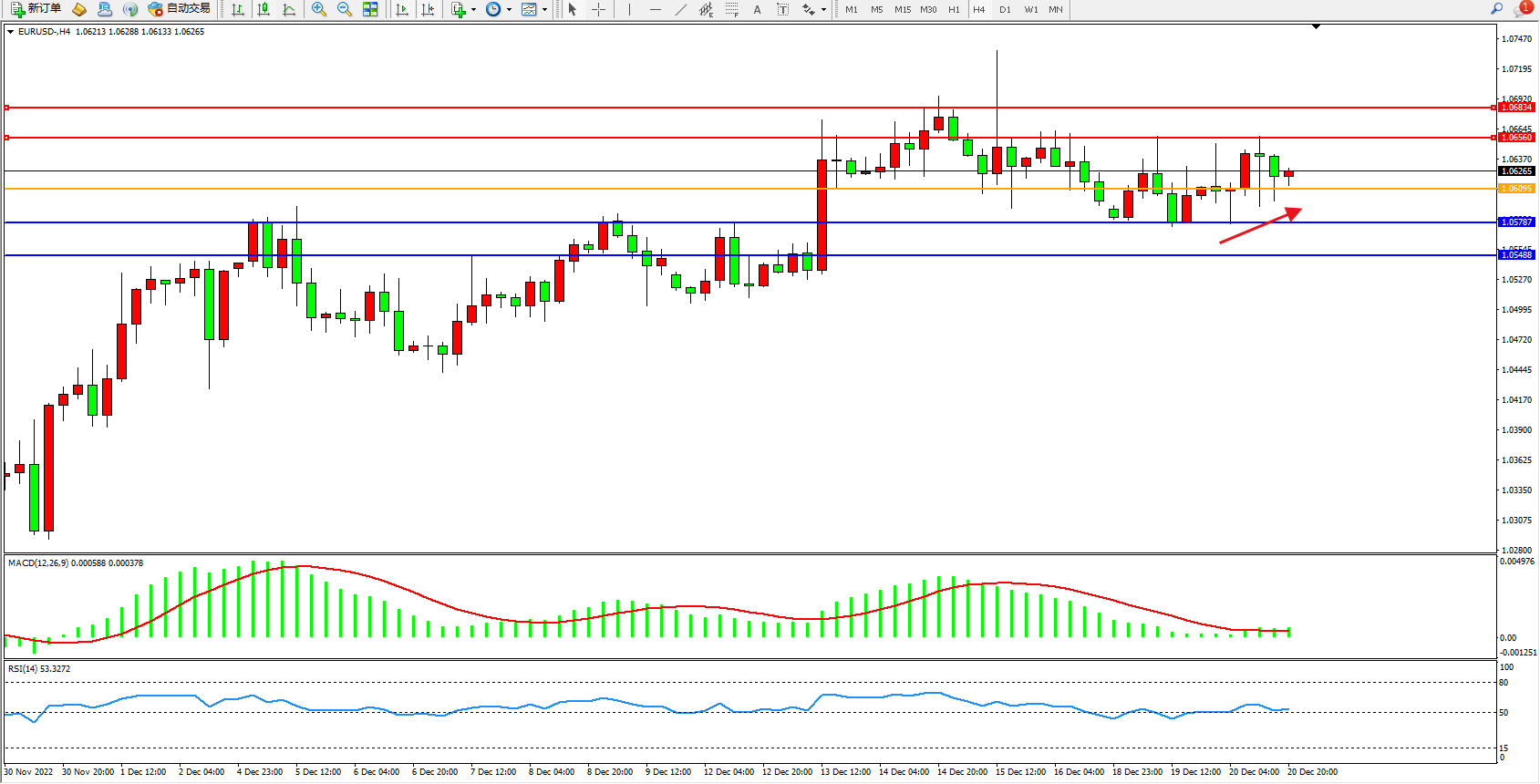Zoom in on the chart

tap(319, 9)
